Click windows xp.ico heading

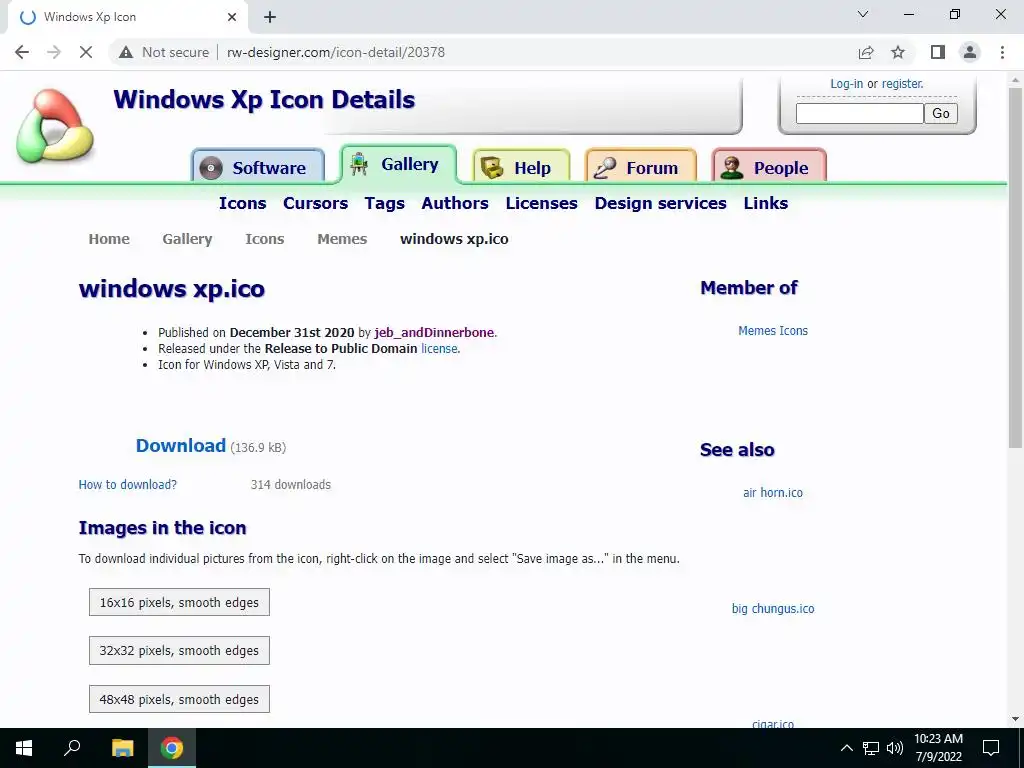click(172, 289)
